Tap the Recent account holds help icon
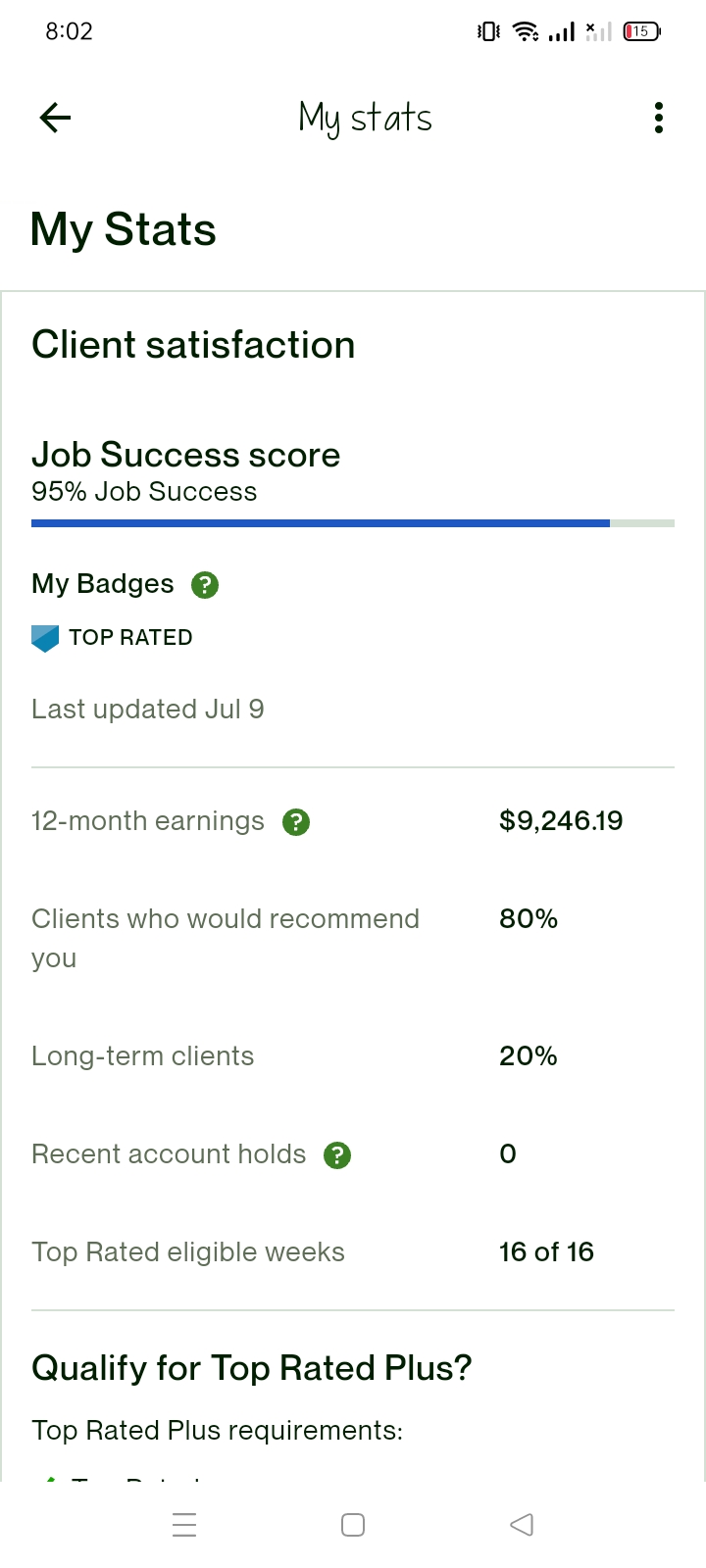The width and height of the screenshot is (706, 1568). coord(337,1155)
